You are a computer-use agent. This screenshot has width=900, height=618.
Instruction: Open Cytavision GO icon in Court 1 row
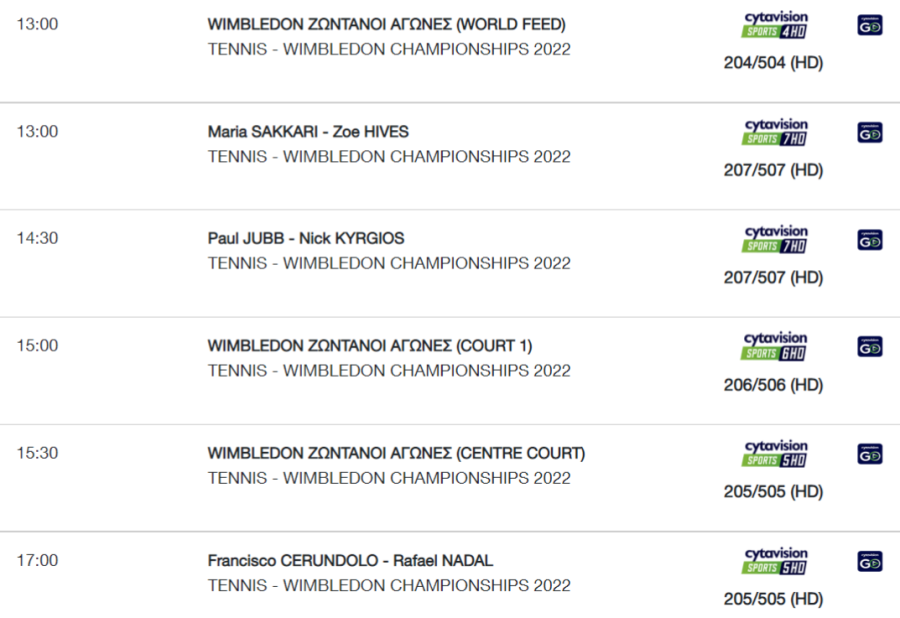click(870, 347)
